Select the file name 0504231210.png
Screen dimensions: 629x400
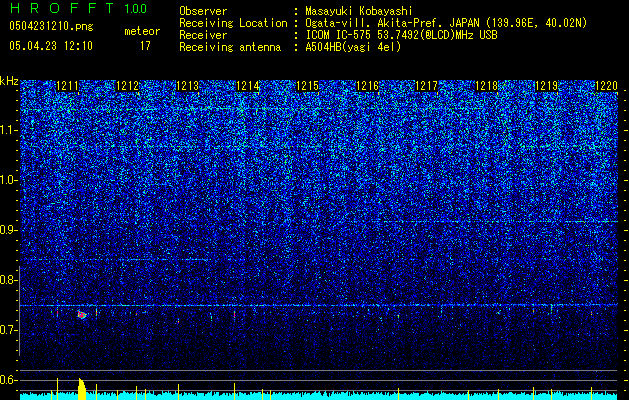[x=51, y=26]
